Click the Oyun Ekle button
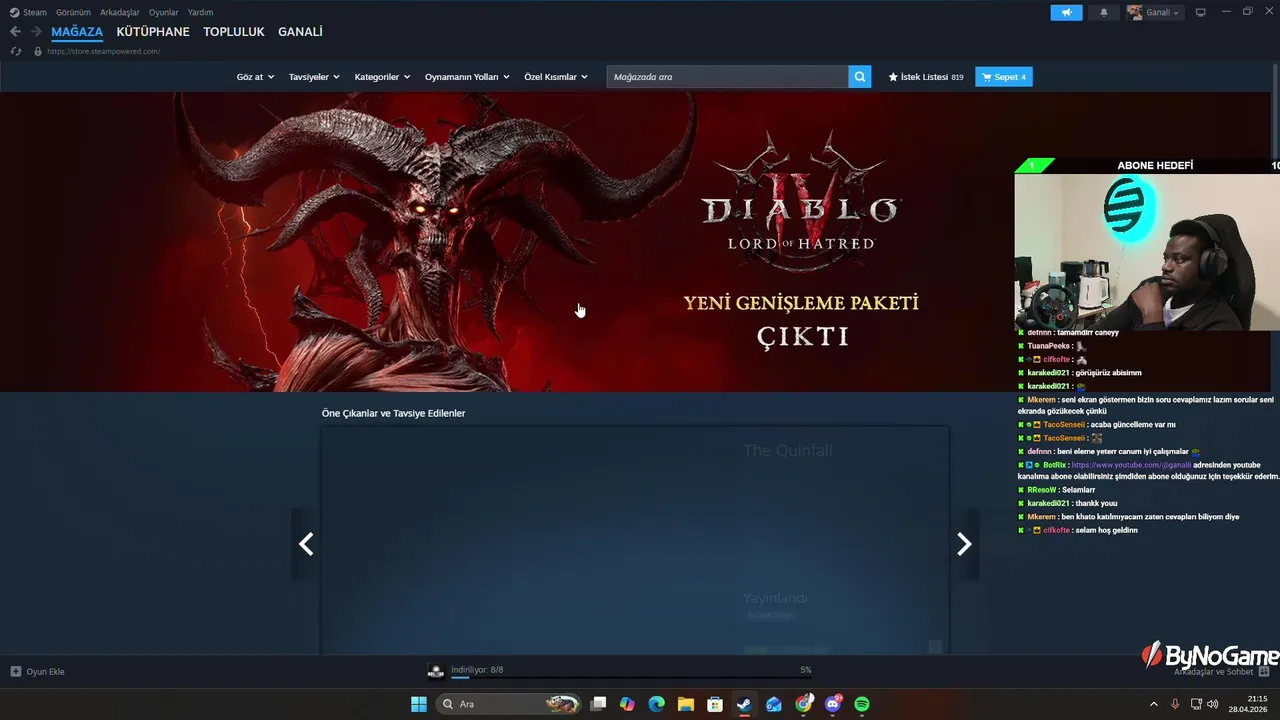1280x720 pixels. coord(38,672)
